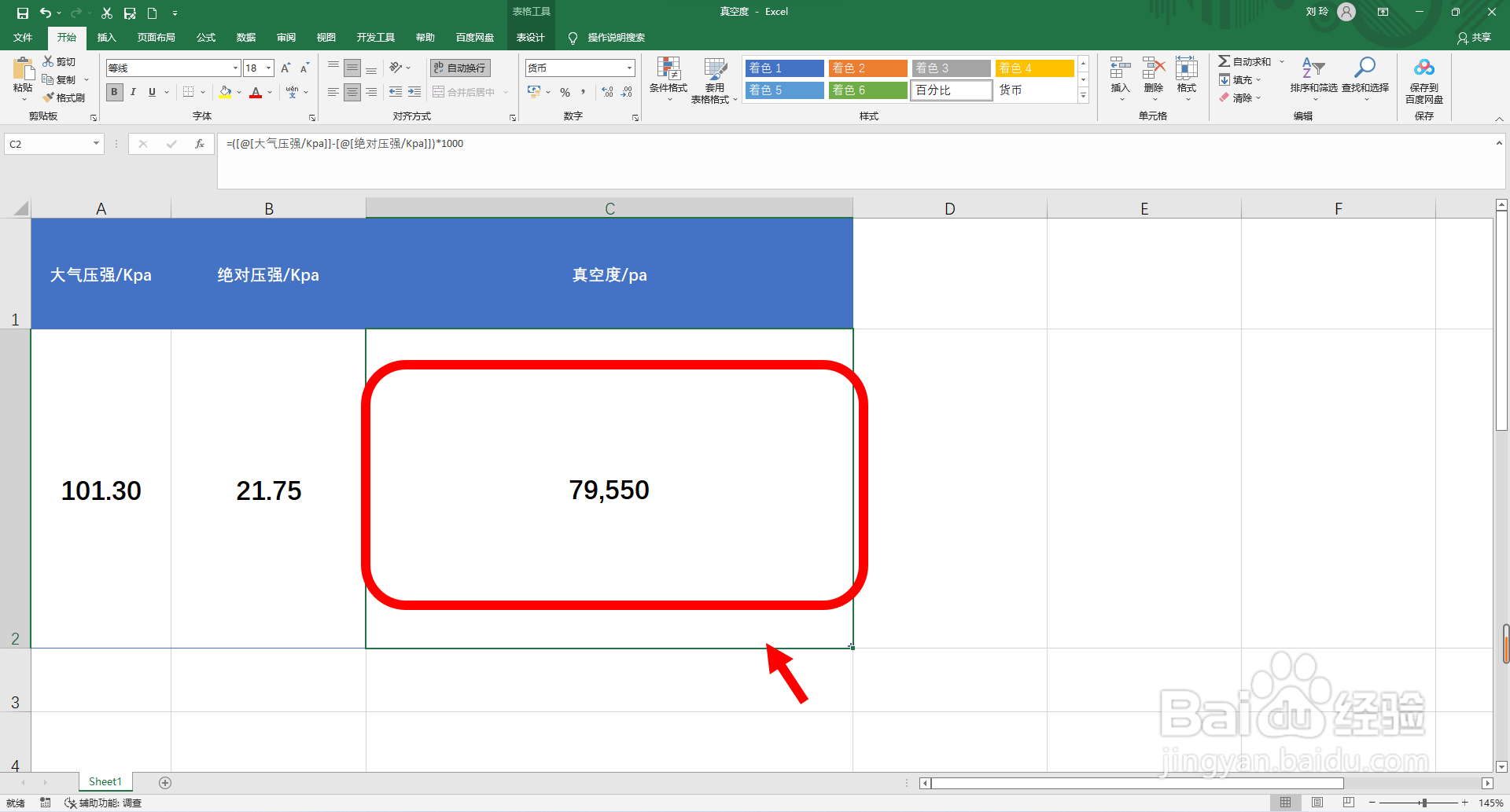
Task: Open the File (文件) tab
Action: tap(23, 38)
